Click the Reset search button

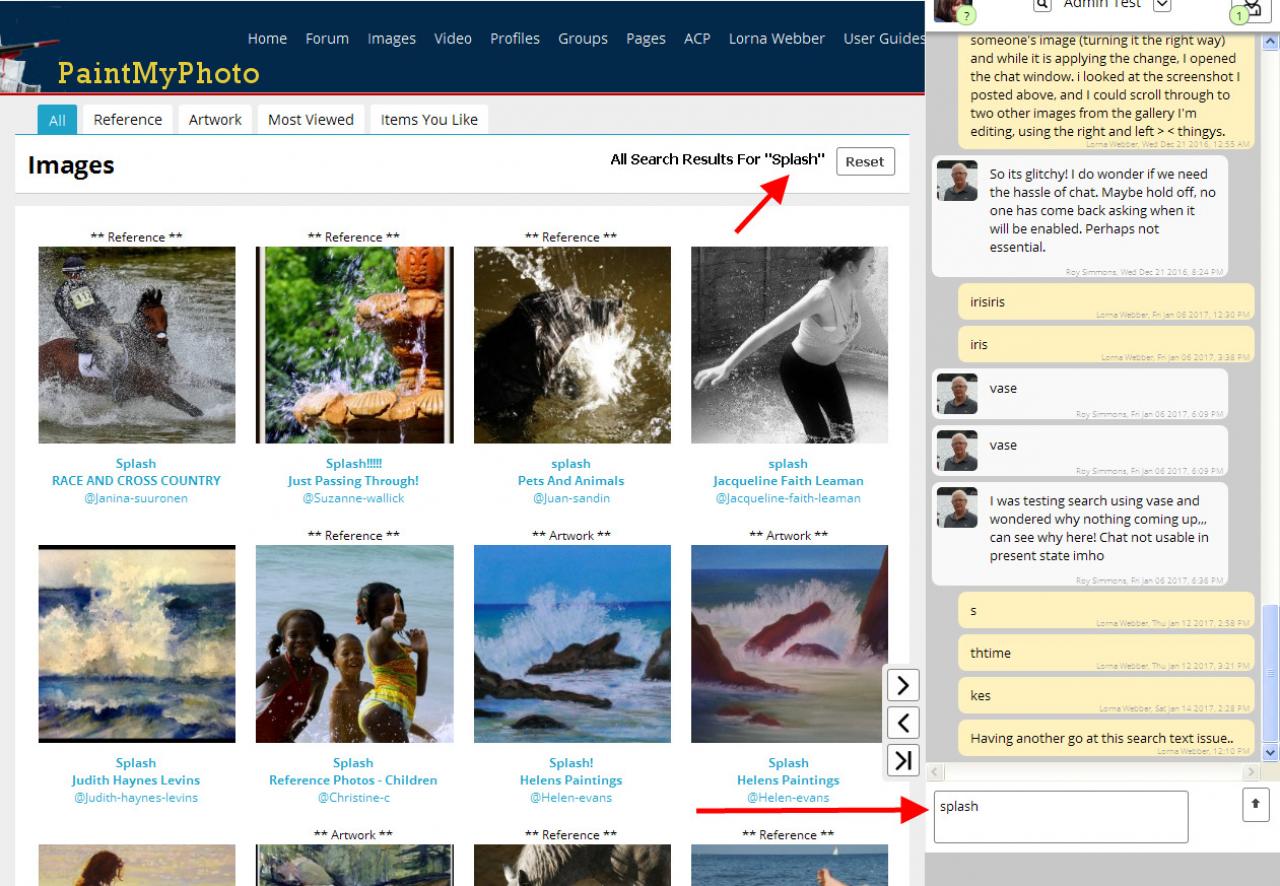coord(865,161)
